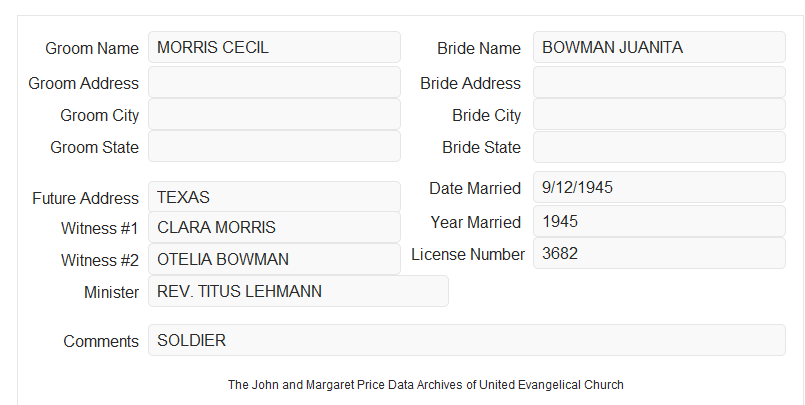Click the License Number label
The width and height of the screenshot is (805, 405).
tap(468, 254)
